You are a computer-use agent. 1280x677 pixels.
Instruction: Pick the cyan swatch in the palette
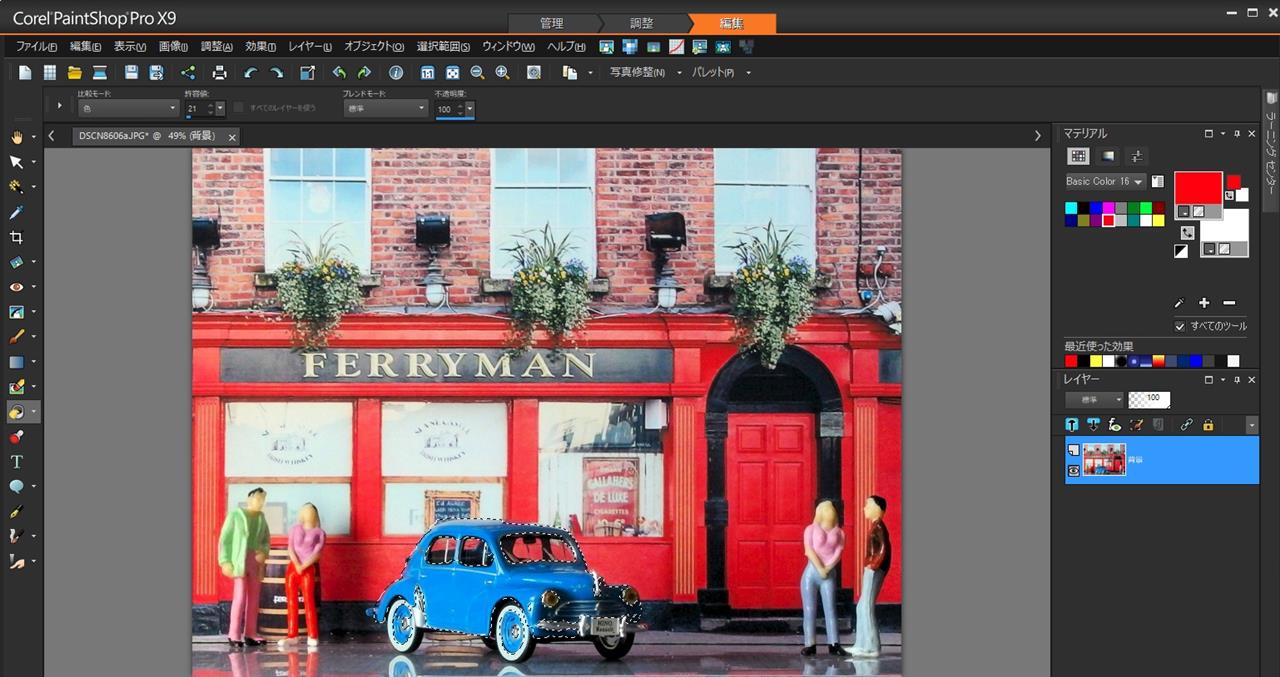tap(1071, 208)
